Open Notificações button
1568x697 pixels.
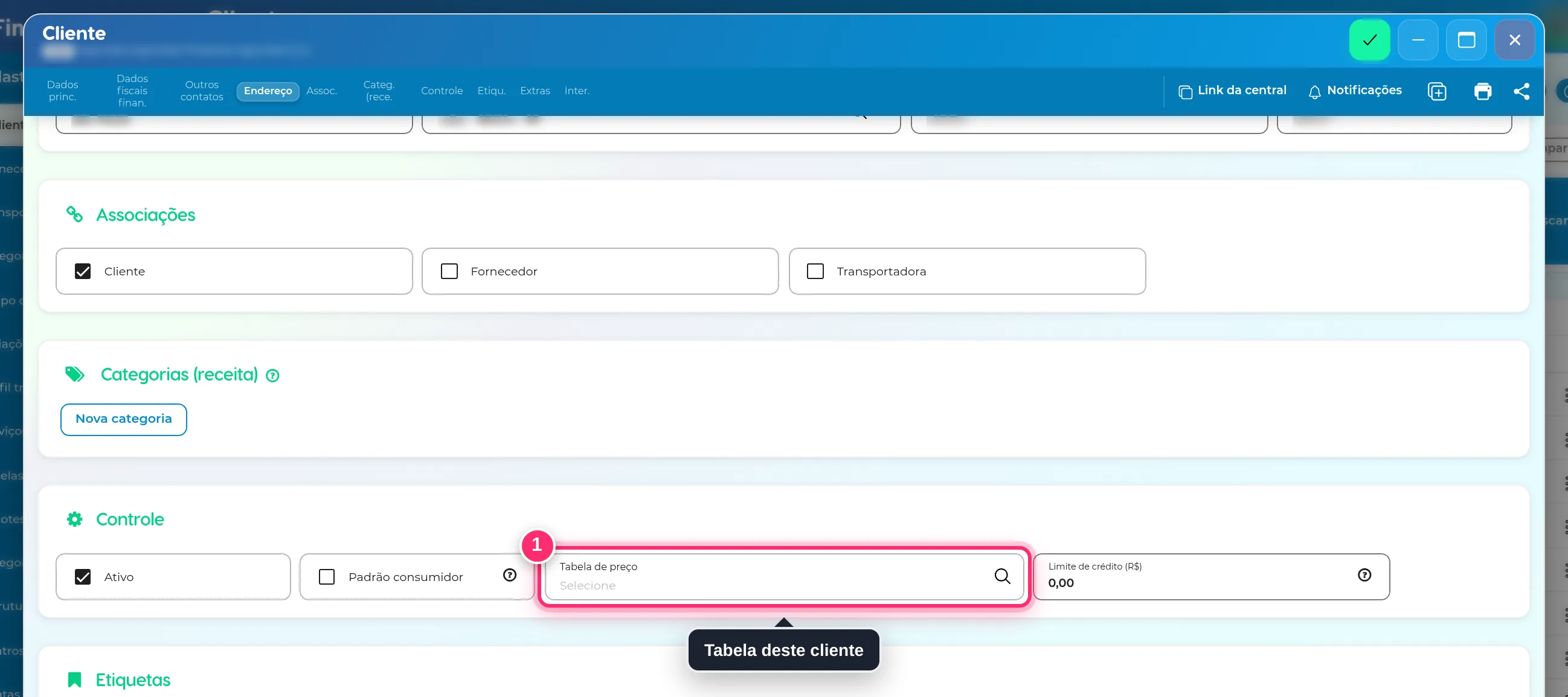1355,91
